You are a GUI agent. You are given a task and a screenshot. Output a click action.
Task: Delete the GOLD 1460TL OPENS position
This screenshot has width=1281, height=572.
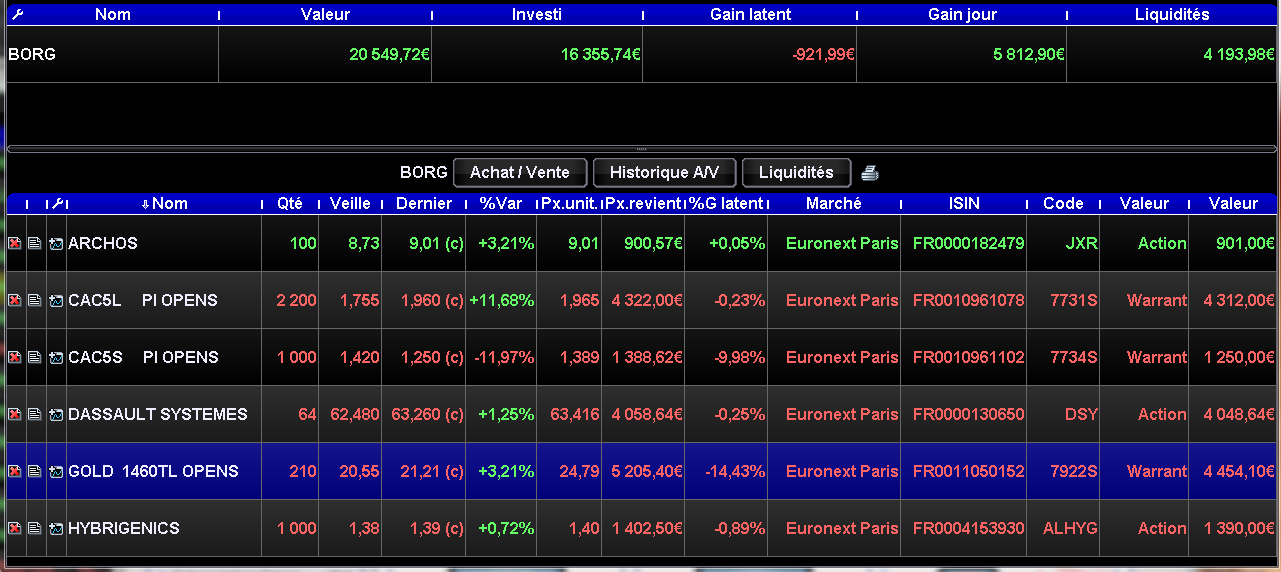click(x=15, y=471)
